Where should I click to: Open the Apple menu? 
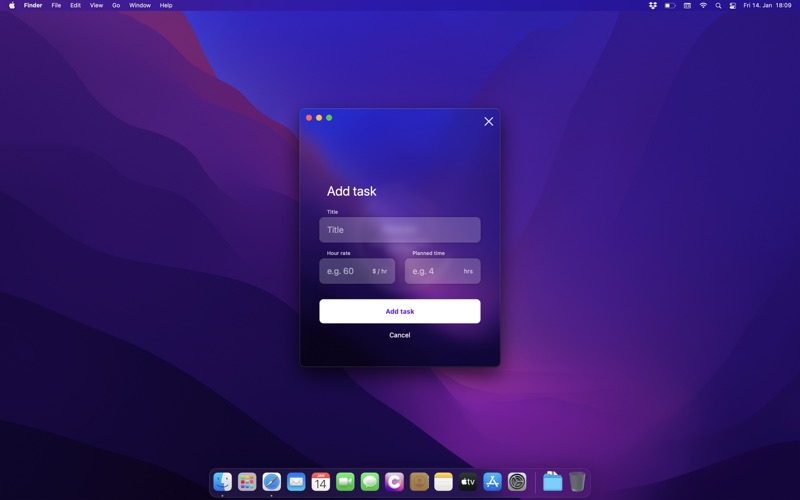click(12, 6)
